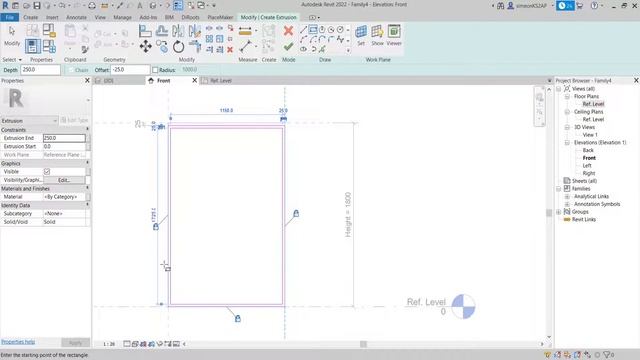The height and width of the screenshot is (360, 640).
Task: Open the Properties help link
Action: [18, 342]
